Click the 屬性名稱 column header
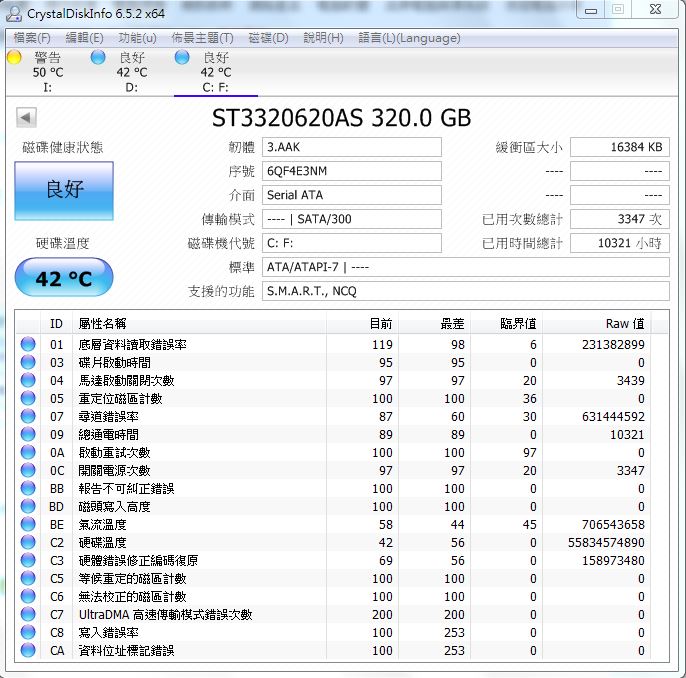 (199, 324)
